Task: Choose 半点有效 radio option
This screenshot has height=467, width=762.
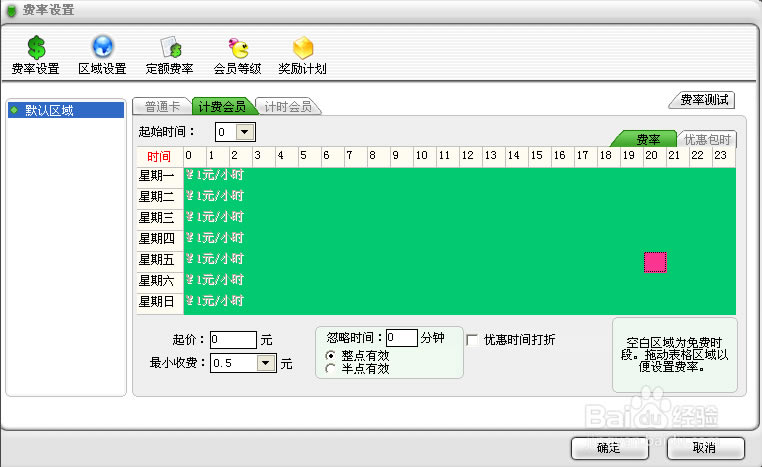Action: click(332, 369)
